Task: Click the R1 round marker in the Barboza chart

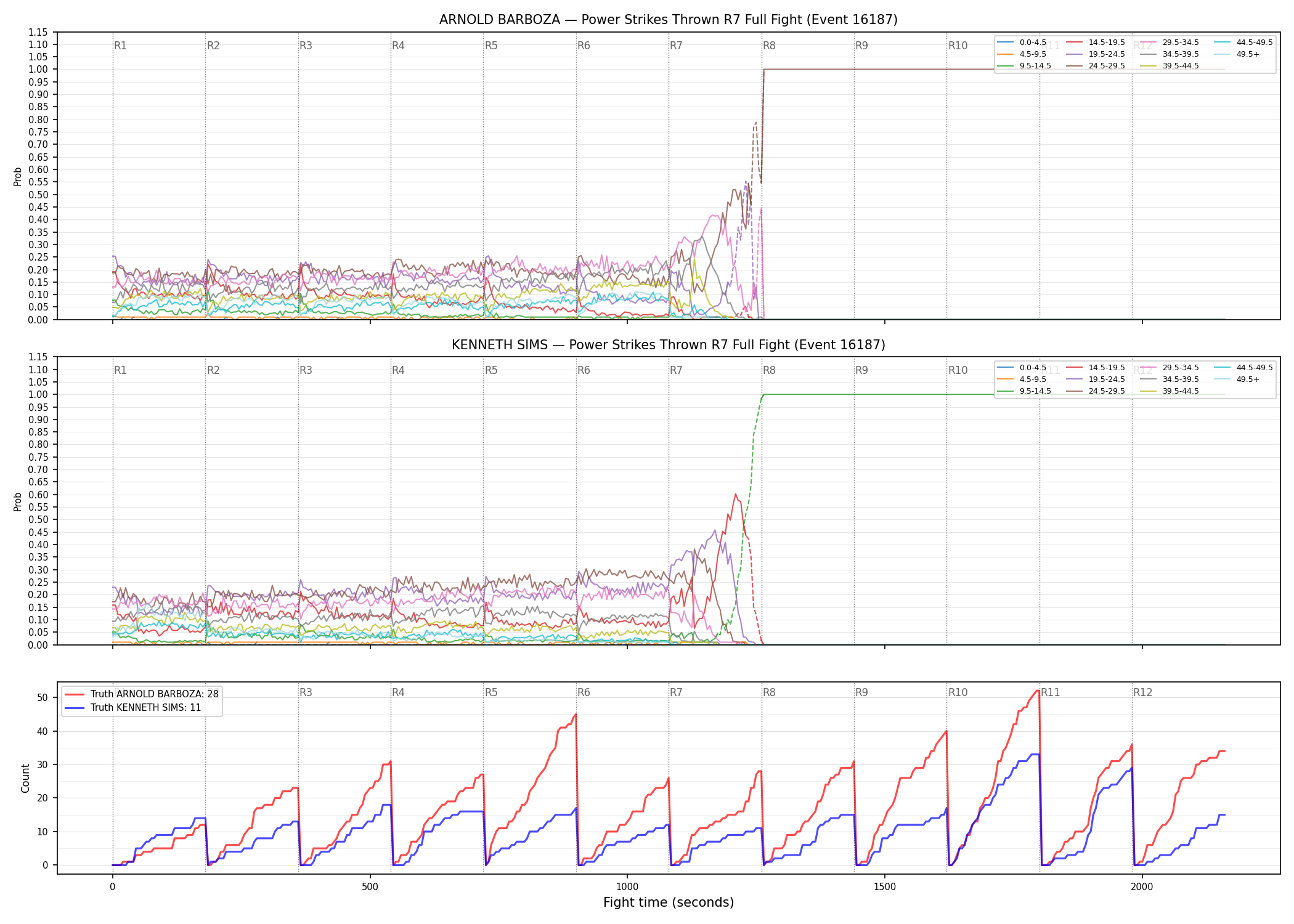Action: coord(120,46)
